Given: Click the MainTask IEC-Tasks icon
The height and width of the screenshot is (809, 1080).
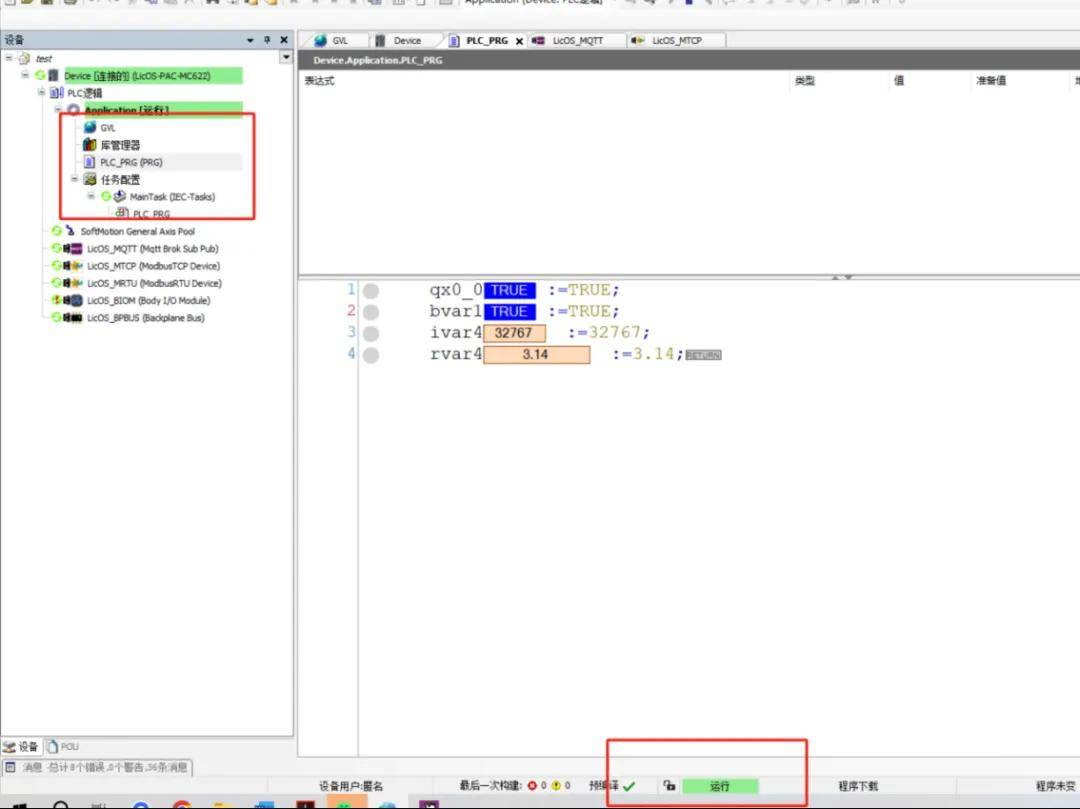Looking at the screenshot, I should [120, 197].
